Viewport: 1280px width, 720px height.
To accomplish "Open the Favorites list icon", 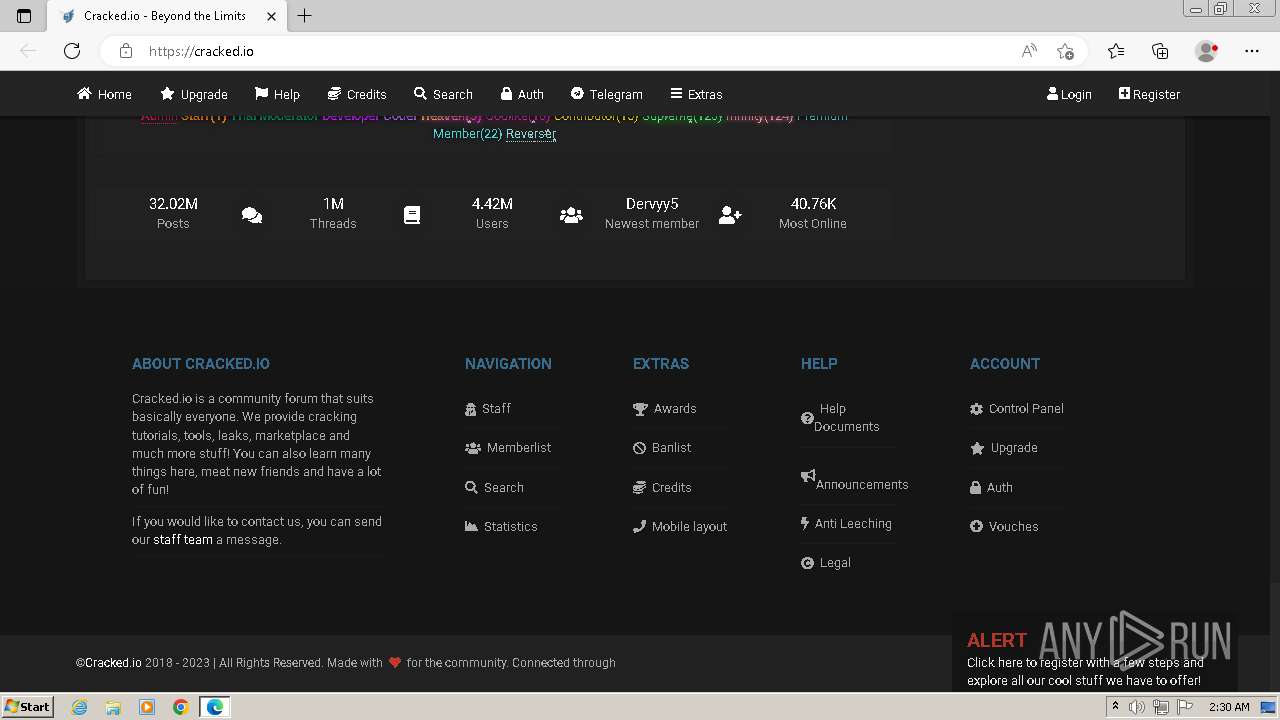I will [x=1116, y=51].
